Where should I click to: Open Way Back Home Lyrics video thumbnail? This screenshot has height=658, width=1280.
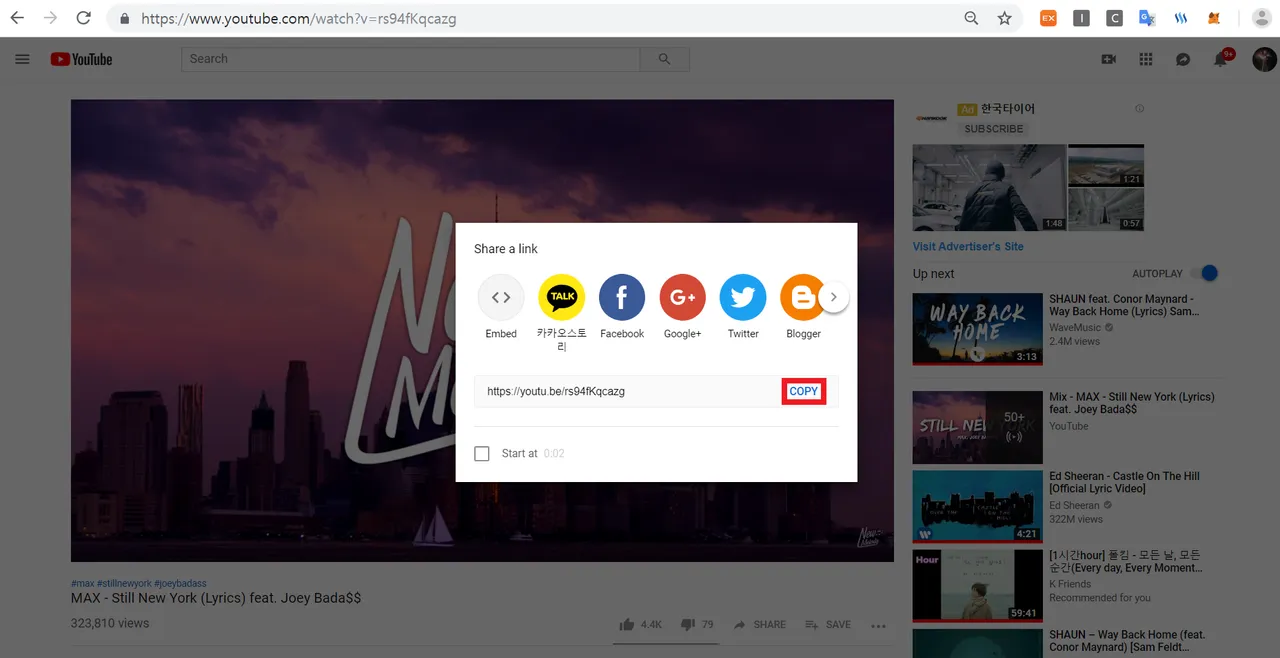point(977,328)
